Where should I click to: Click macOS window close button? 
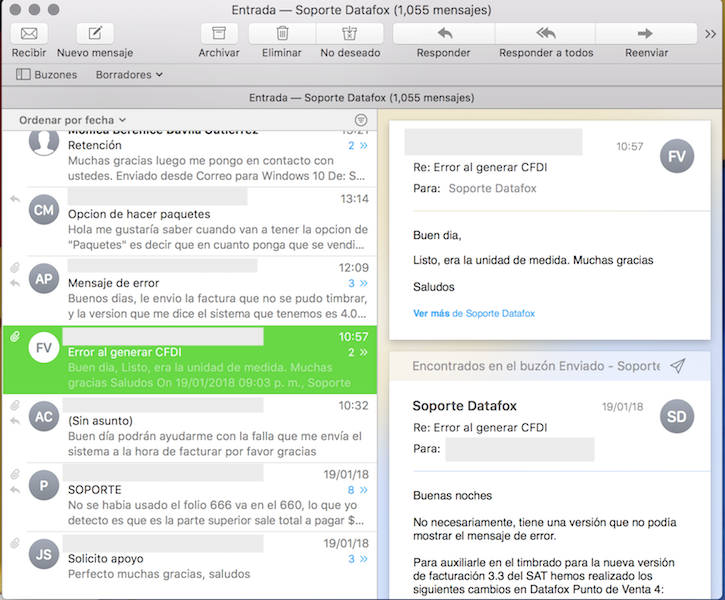15,9
